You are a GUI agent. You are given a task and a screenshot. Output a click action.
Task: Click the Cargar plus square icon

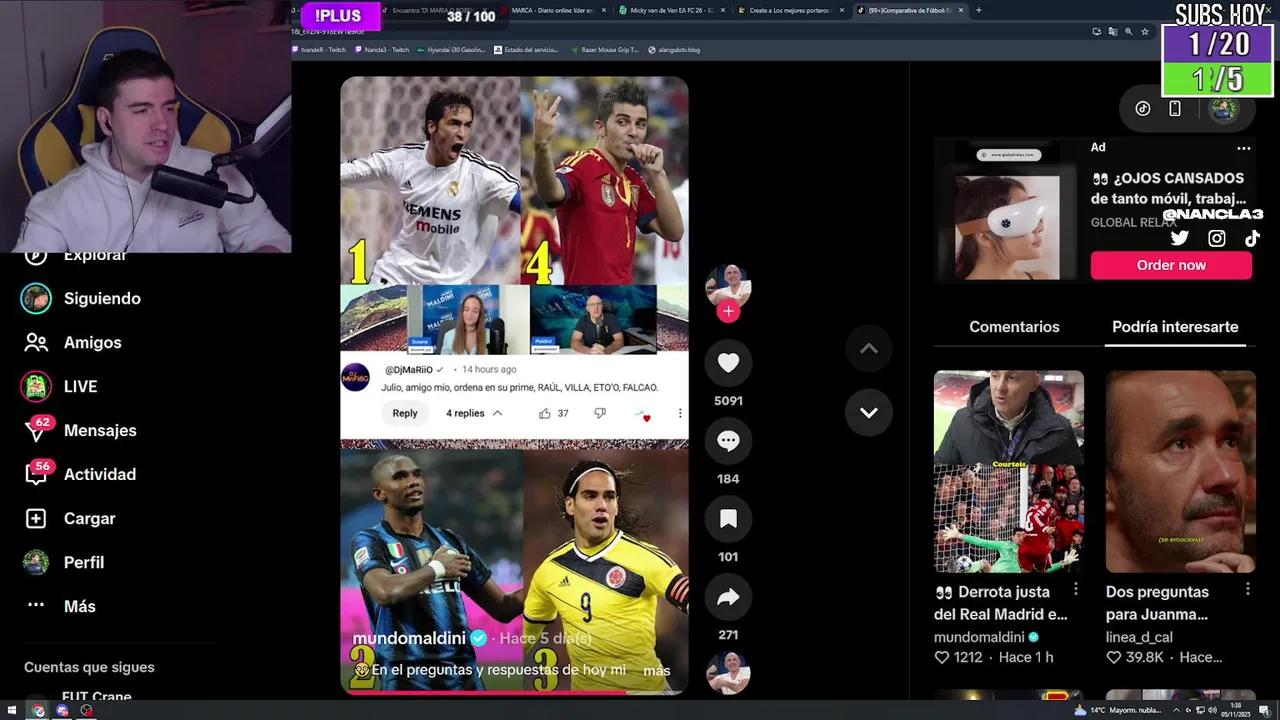click(x=36, y=518)
